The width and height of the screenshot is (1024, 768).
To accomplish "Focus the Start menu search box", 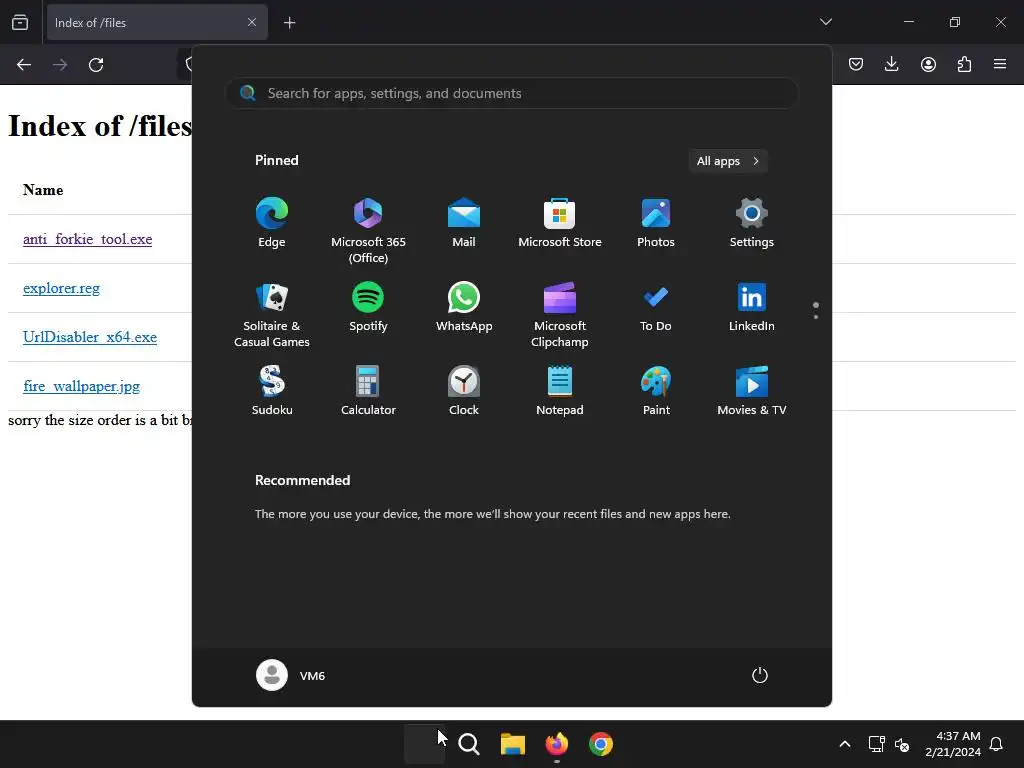I will coord(512,93).
